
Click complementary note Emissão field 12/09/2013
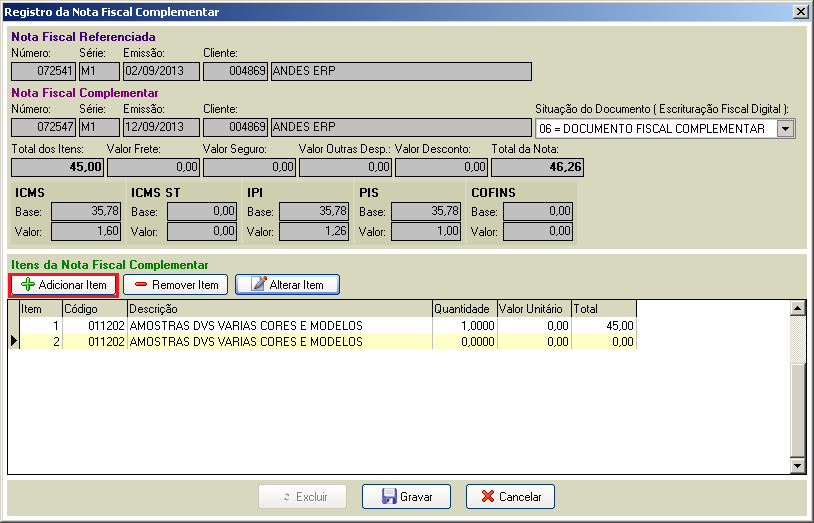click(161, 127)
